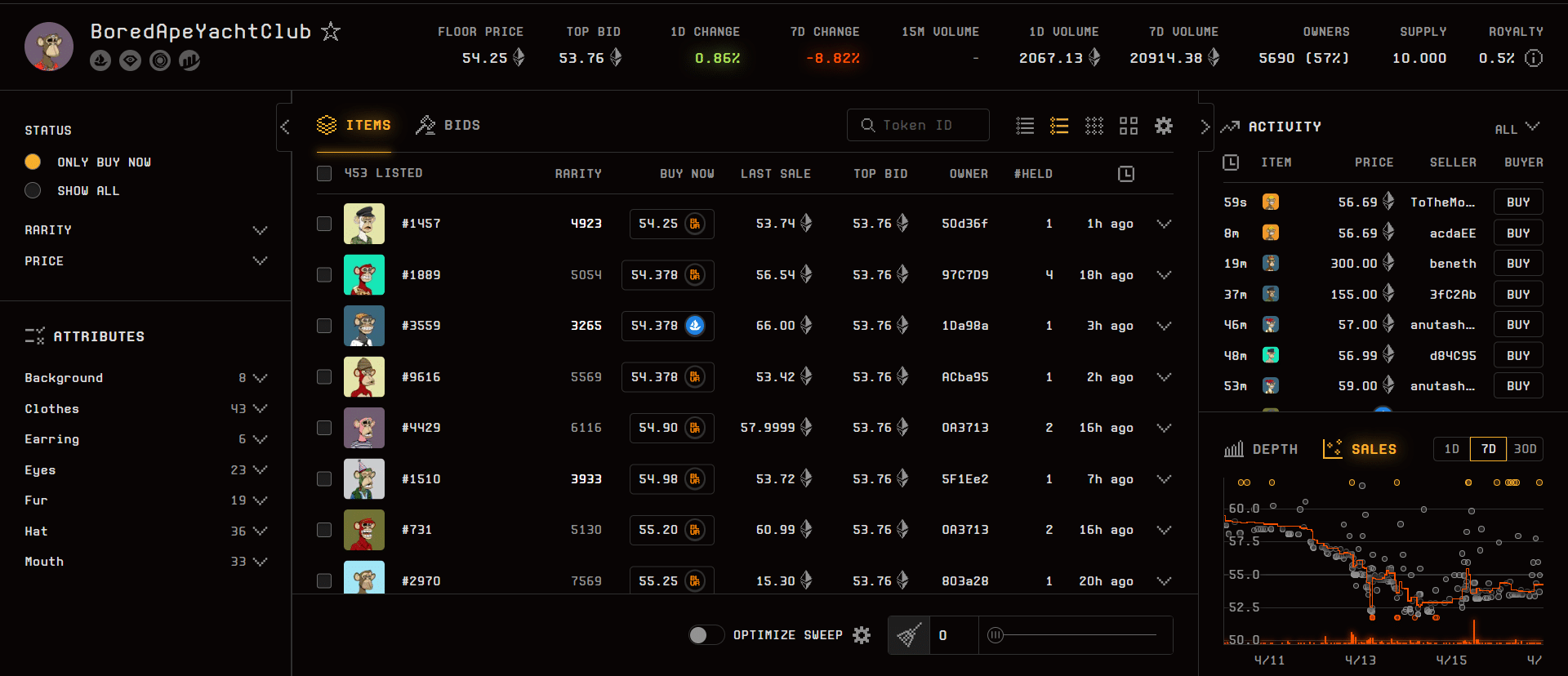Image resolution: width=1568 pixels, height=676 pixels.
Task: Switch to the Bids tab
Action: click(x=448, y=126)
